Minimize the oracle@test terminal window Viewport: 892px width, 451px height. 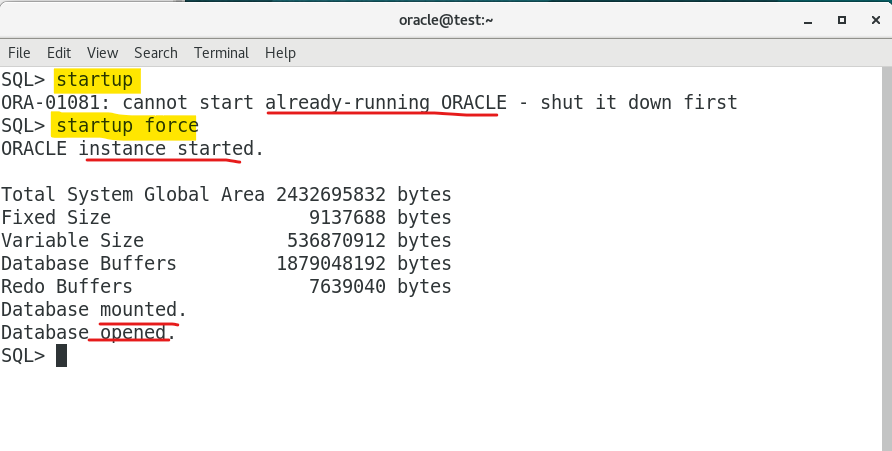808,20
